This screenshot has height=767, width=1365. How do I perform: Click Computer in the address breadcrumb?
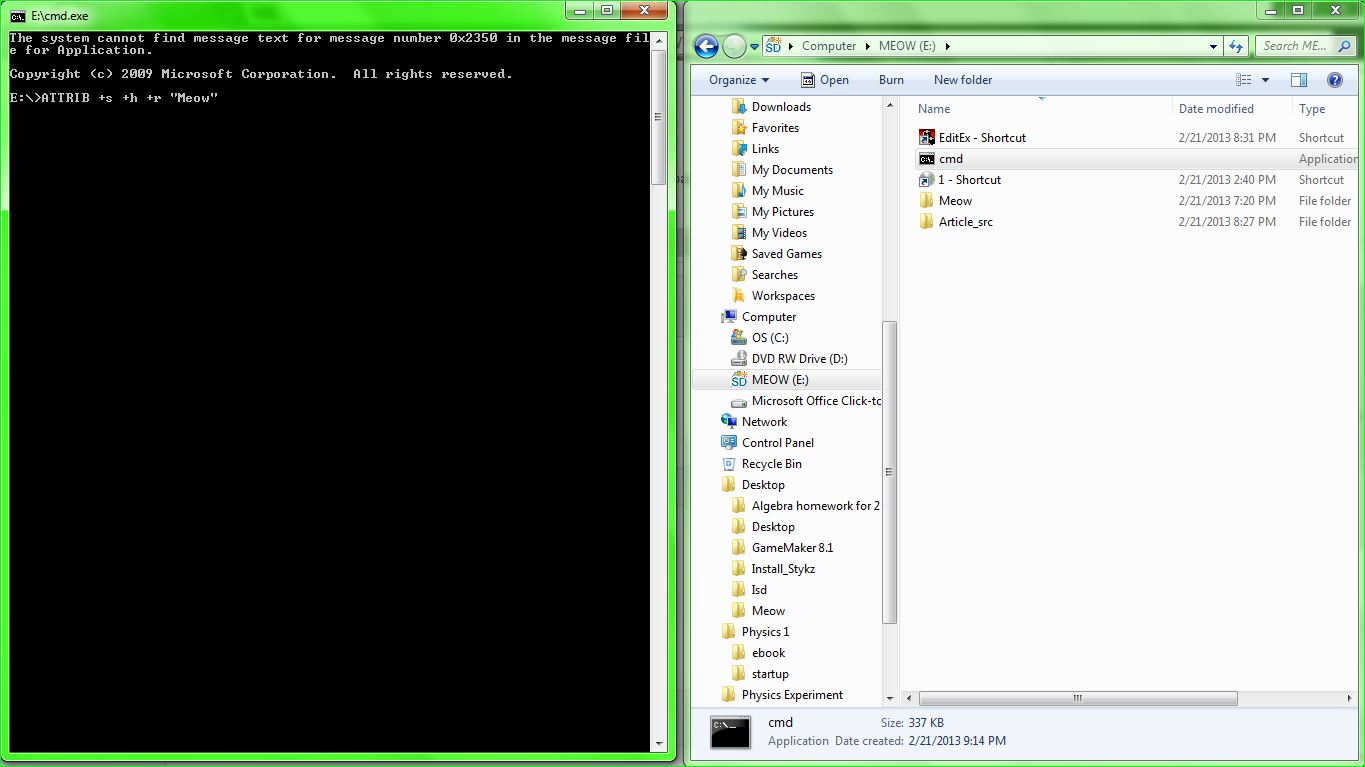pos(829,46)
